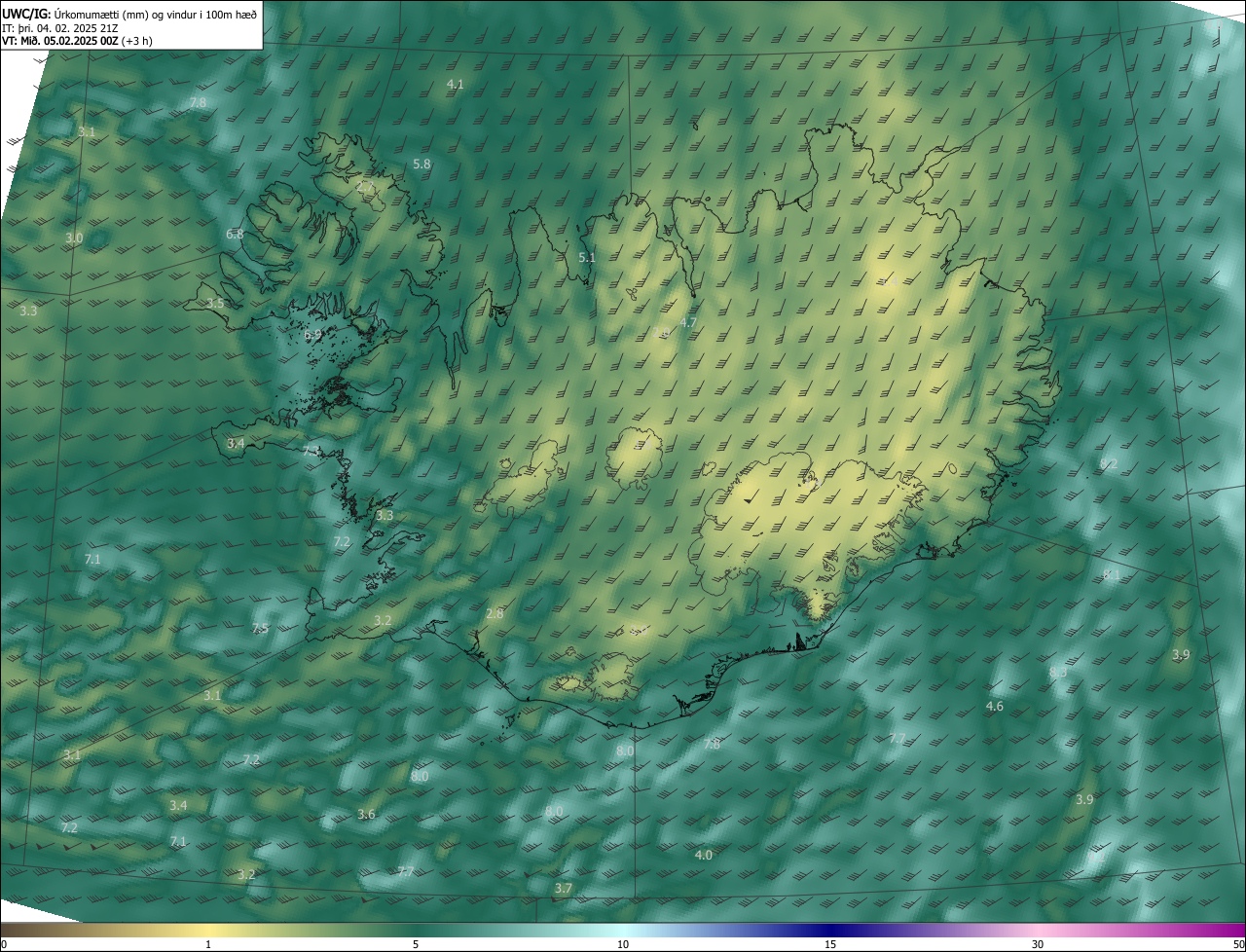Click the color scale tick label '30'
Viewport: 1246px width, 952px height.
pos(1038,944)
